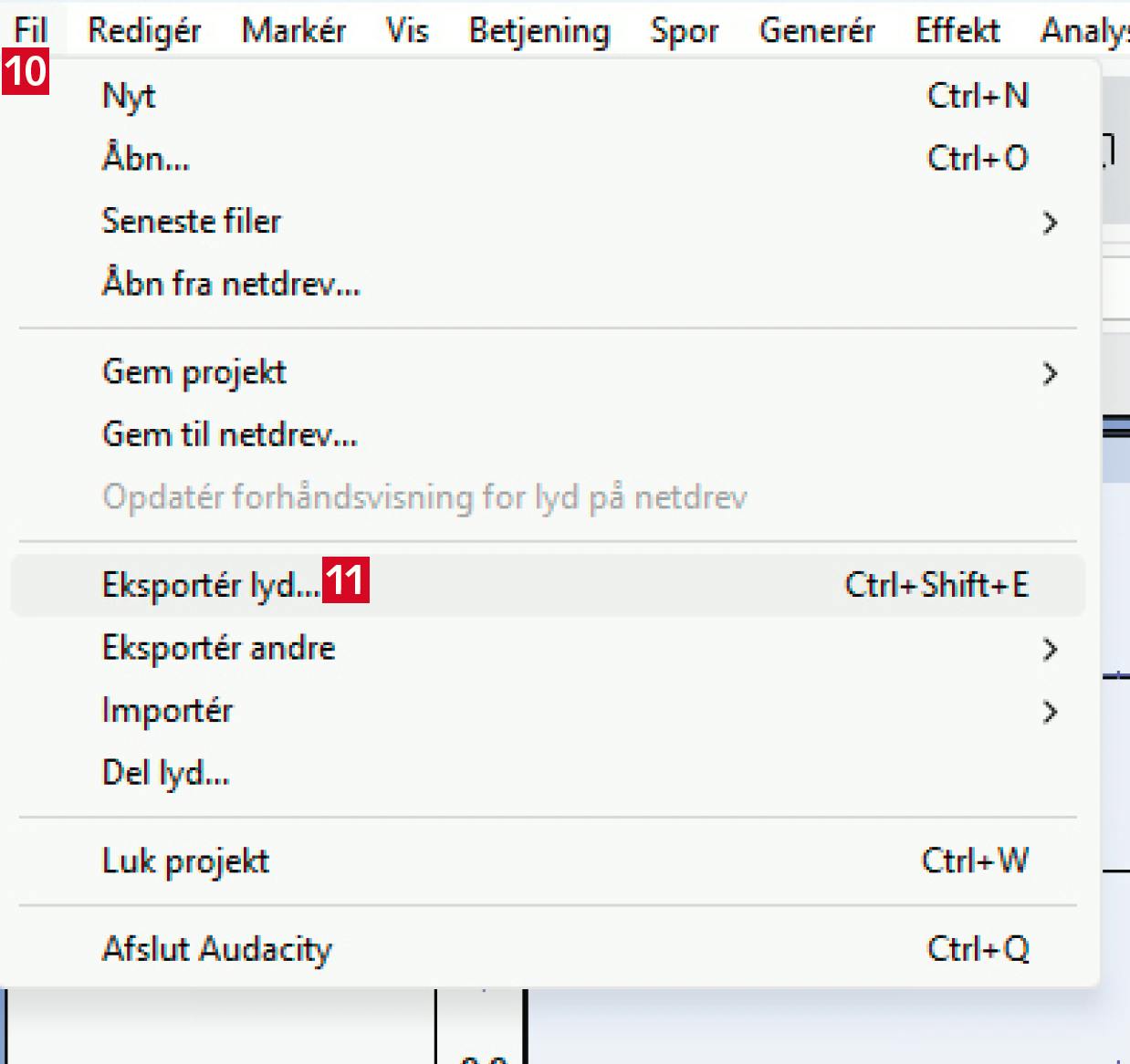Choose Nyt to create new project
Image resolution: width=1130 pixels, height=1064 pixels.
[x=129, y=96]
